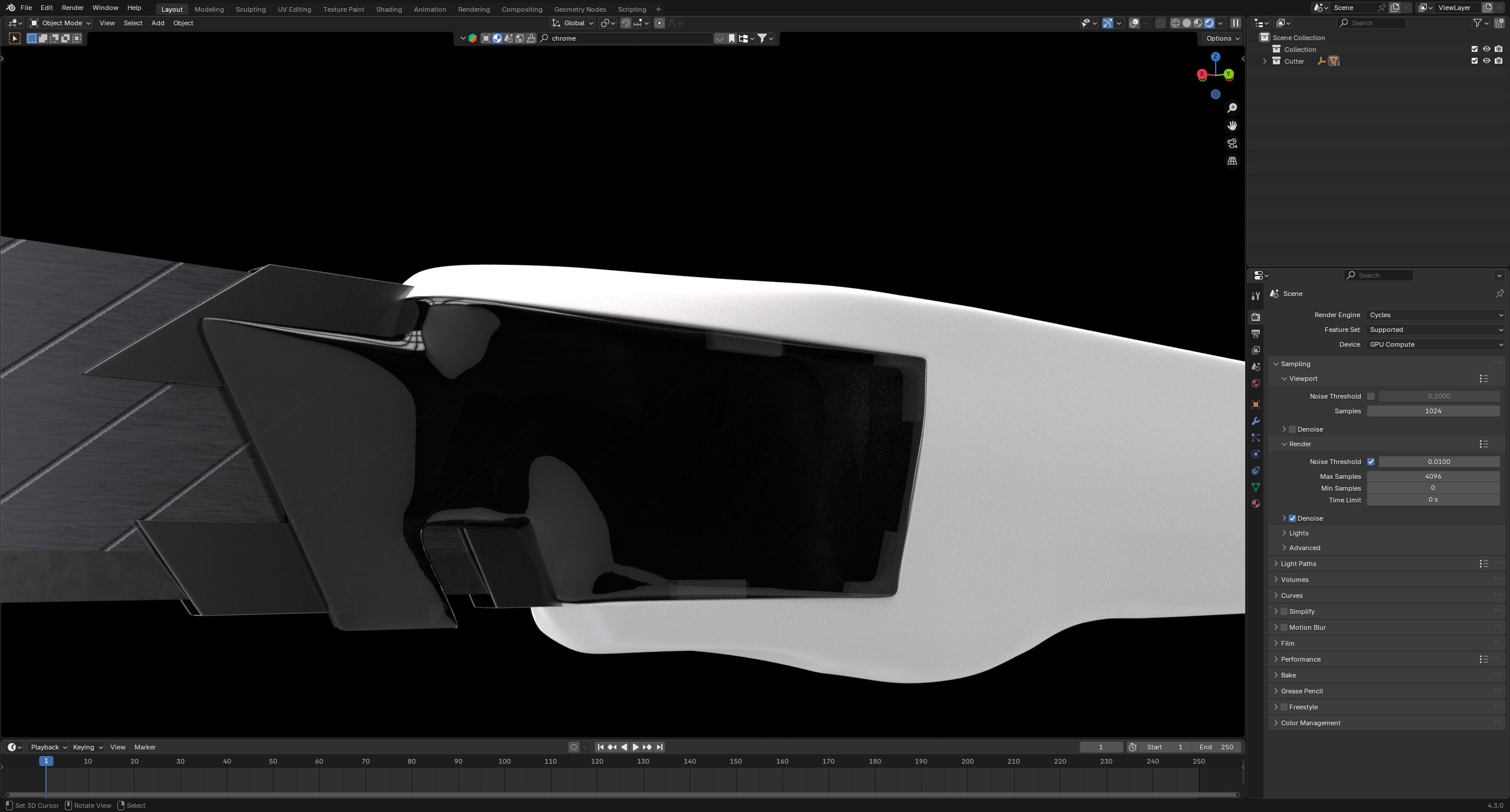Open the Material properties tab
This screenshot has width=1510, height=812.
(1256, 504)
